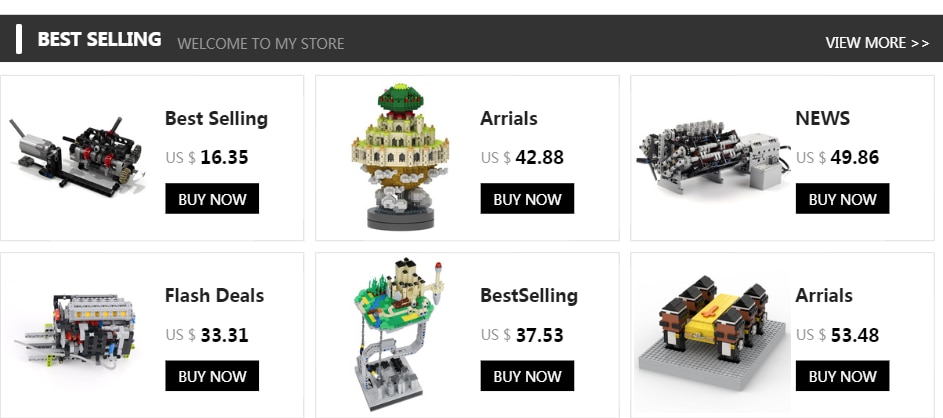Click the BEST SELLING header title

(x=99, y=39)
